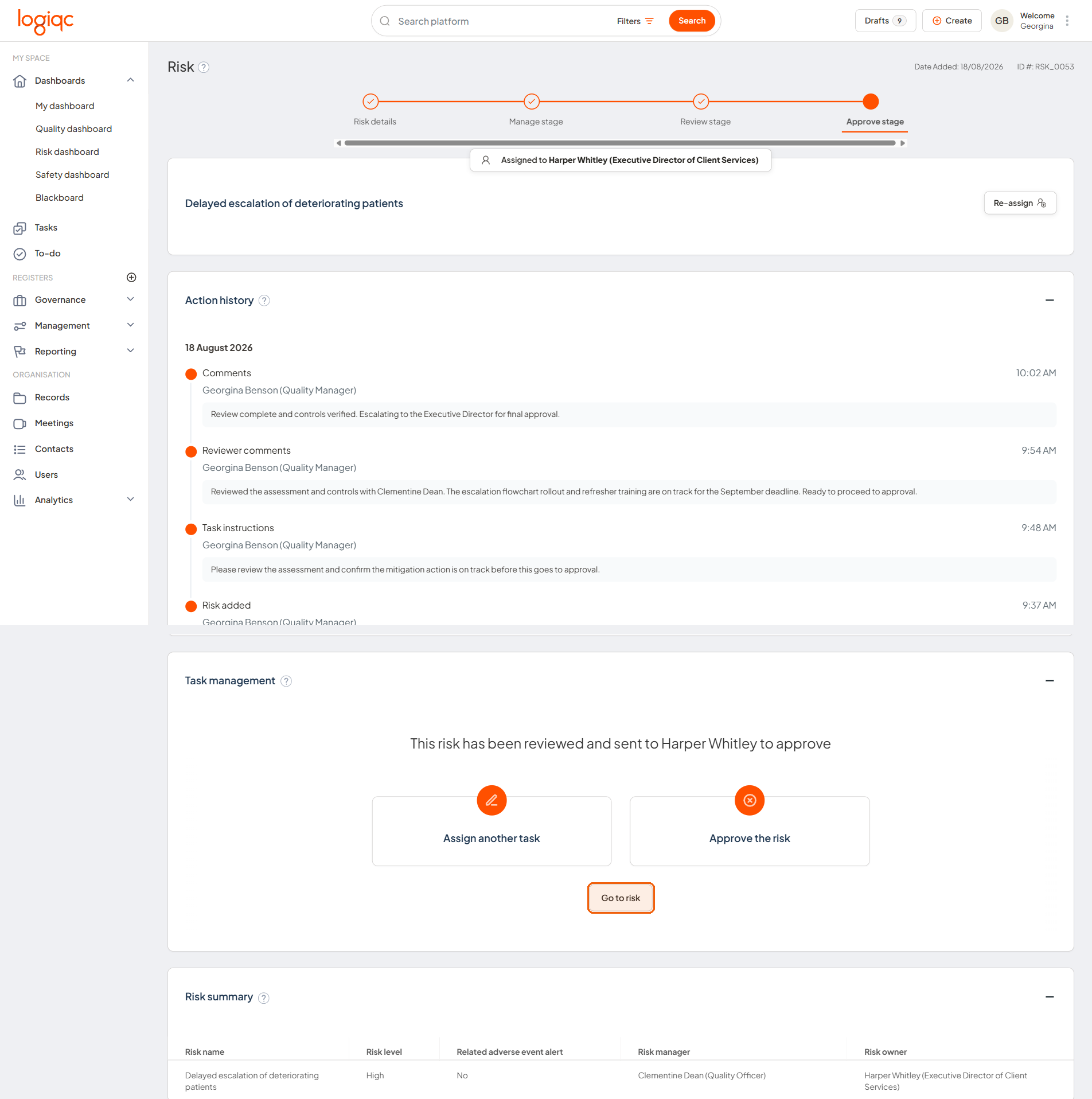Click the Task management help icon
Screen dimensions: 1092x1099
click(286, 681)
